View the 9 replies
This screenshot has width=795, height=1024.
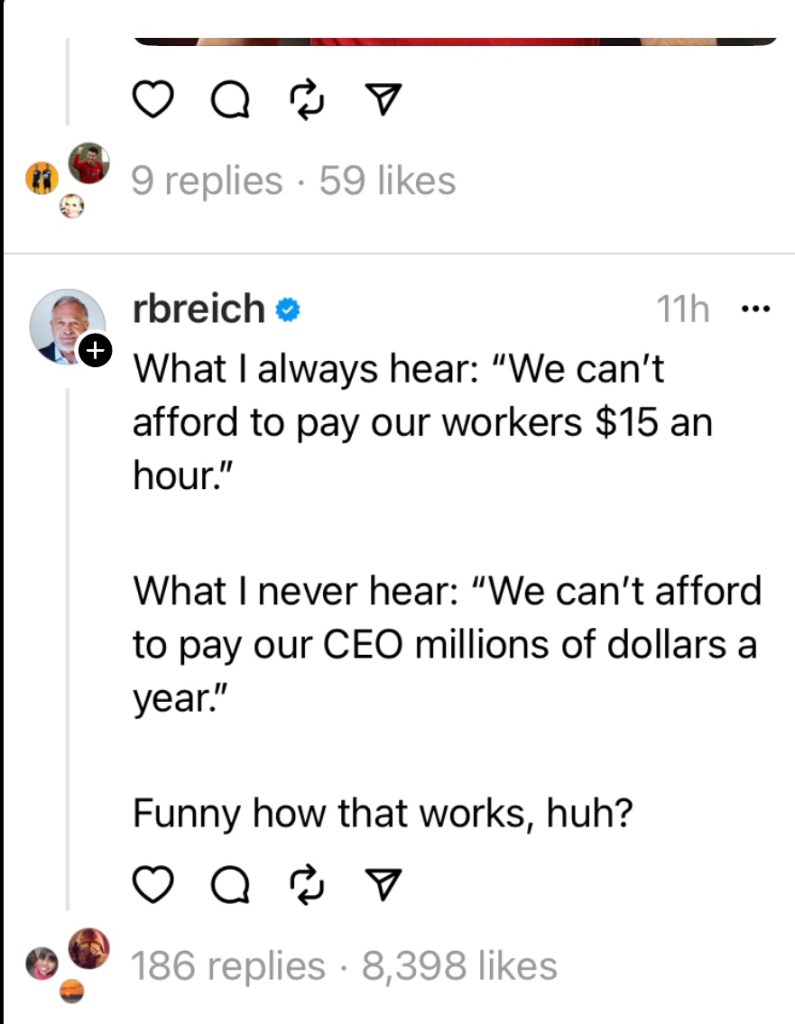207,181
